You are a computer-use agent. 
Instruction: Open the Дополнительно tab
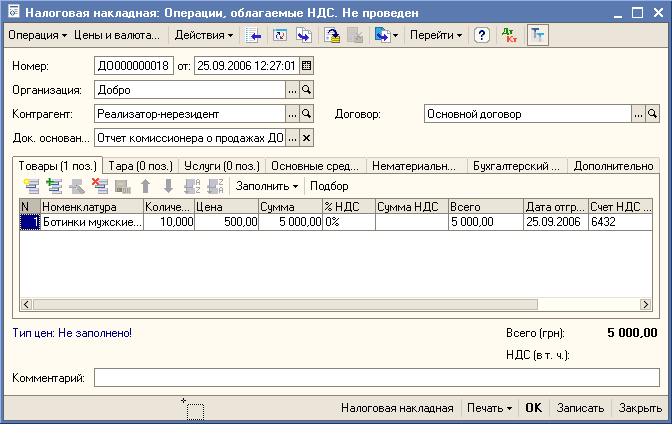click(613, 166)
